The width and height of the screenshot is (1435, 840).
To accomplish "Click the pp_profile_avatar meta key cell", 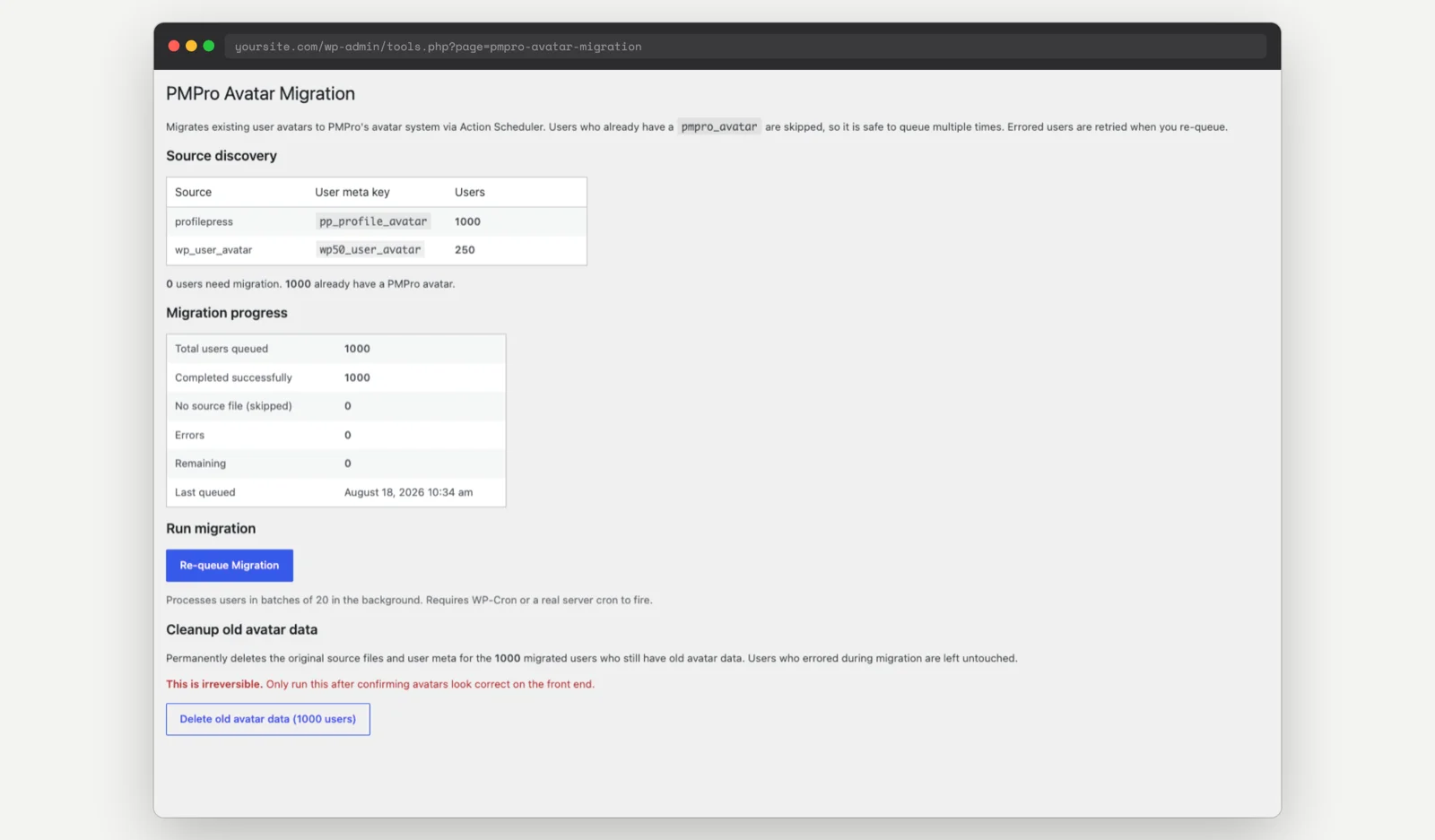I will pos(373,221).
